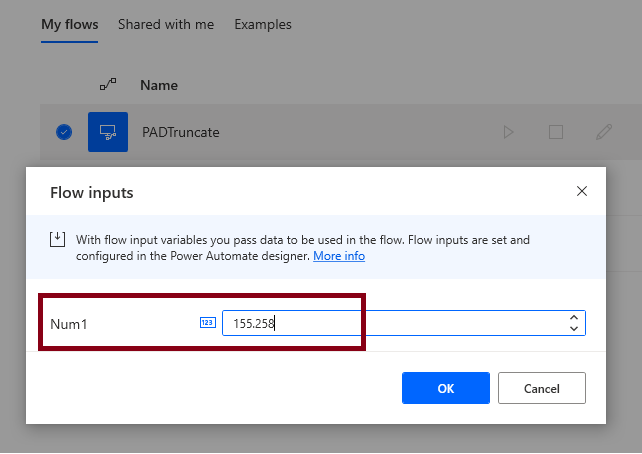This screenshot has width=642, height=454.
Task: Click inside the Num1 input field
Action: click(x=390, y=323)
